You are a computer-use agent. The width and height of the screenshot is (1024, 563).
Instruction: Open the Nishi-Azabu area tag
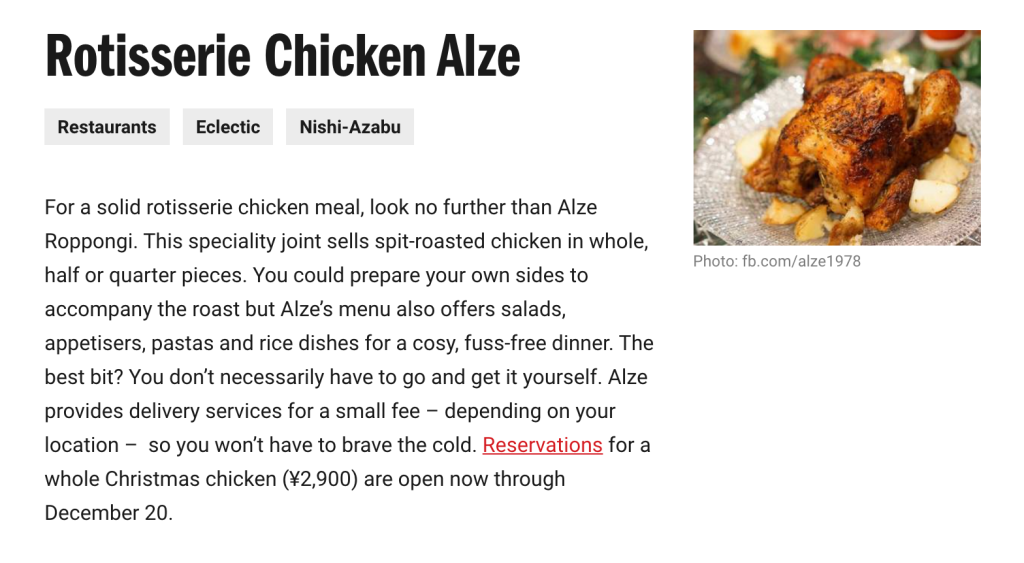tap(350, 127)
